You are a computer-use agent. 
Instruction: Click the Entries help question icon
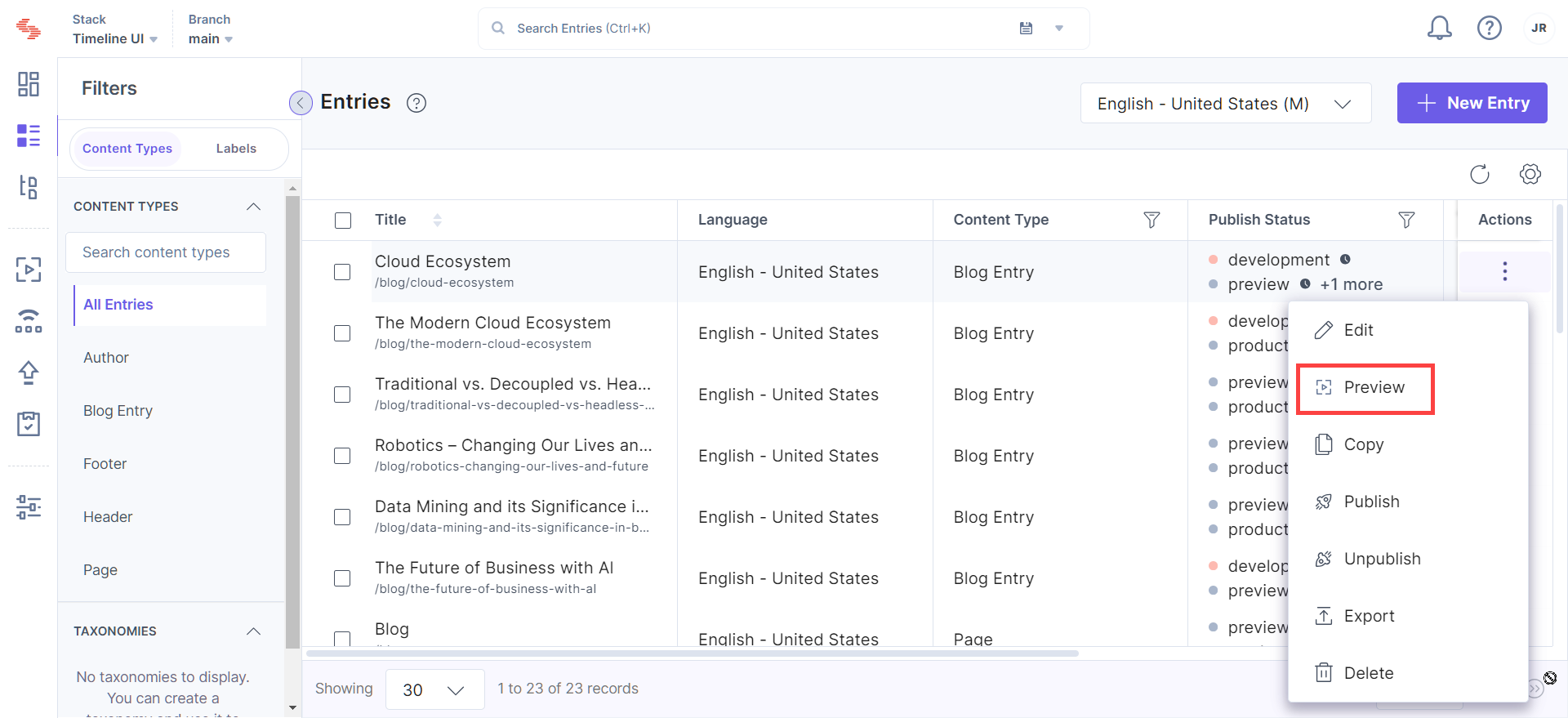tap(416, 103)
